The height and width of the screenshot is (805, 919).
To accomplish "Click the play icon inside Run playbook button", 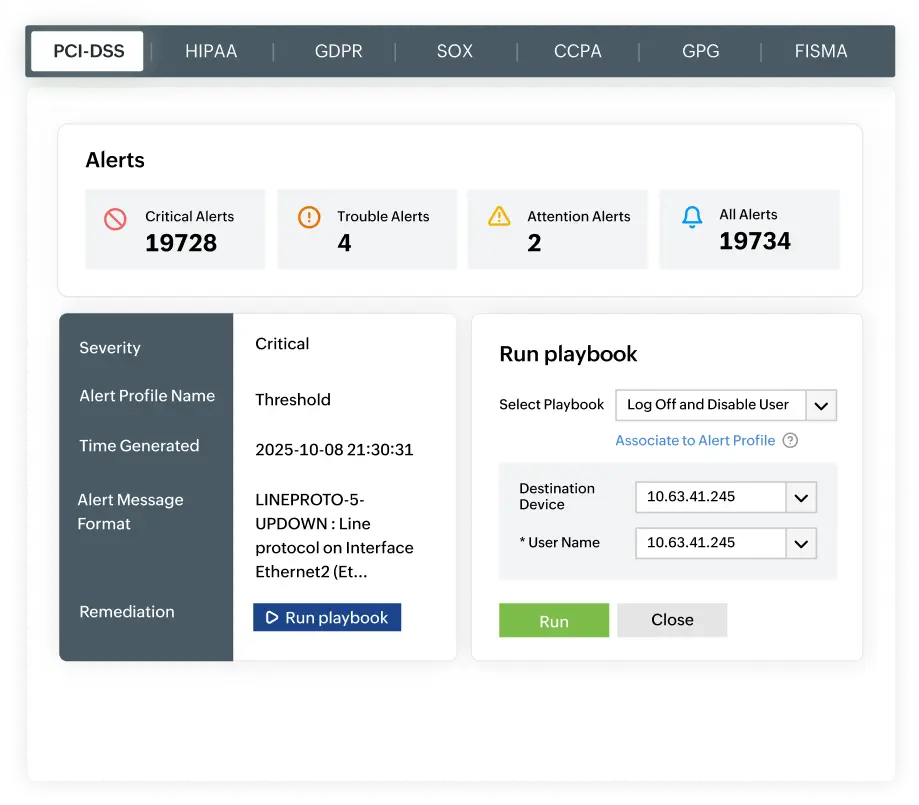I will pos(270,617).
